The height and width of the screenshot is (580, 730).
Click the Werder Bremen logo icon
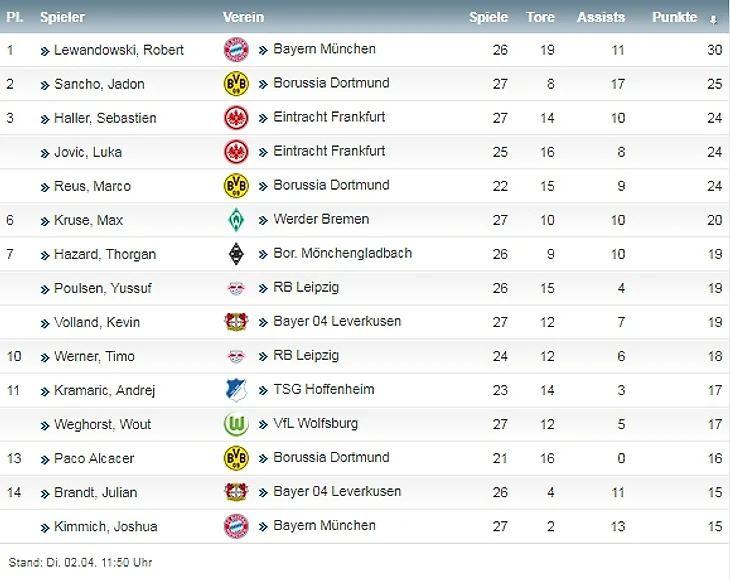236,220
